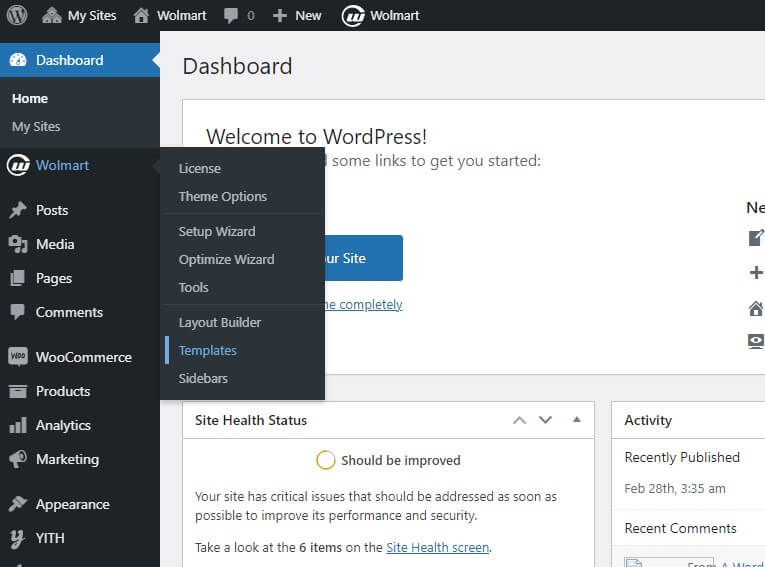Open the comments bubble icon in admin bar

(231, 15)
